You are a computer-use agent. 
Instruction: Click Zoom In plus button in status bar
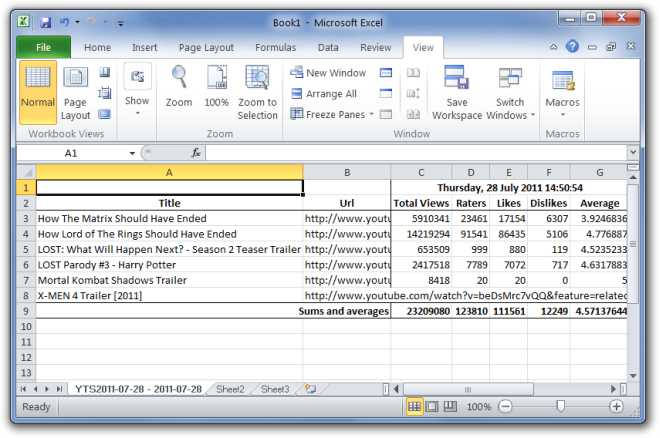pyautogui.click(x=616, y=406)
